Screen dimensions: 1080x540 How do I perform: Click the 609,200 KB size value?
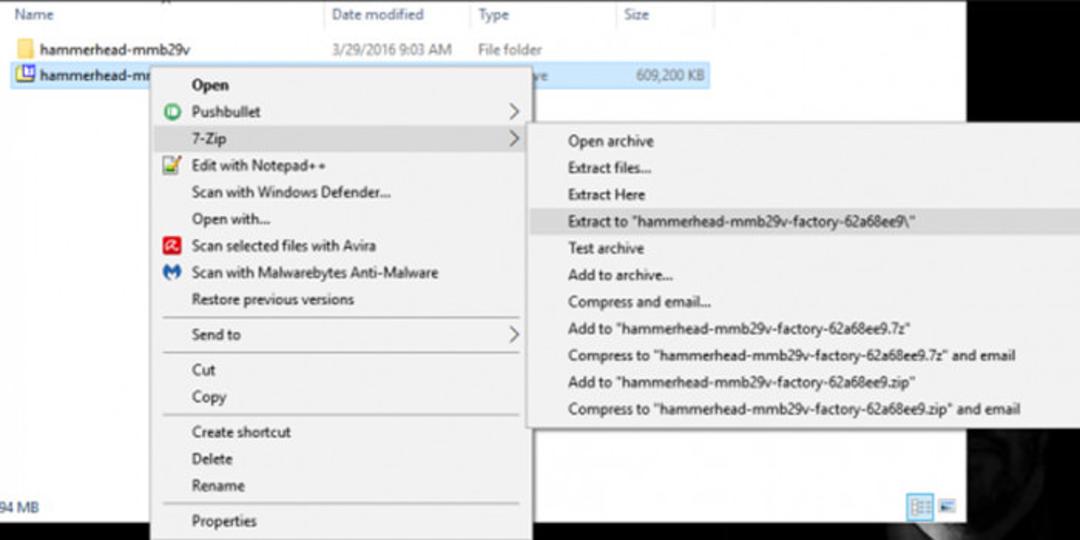click(x=670, y=75)
